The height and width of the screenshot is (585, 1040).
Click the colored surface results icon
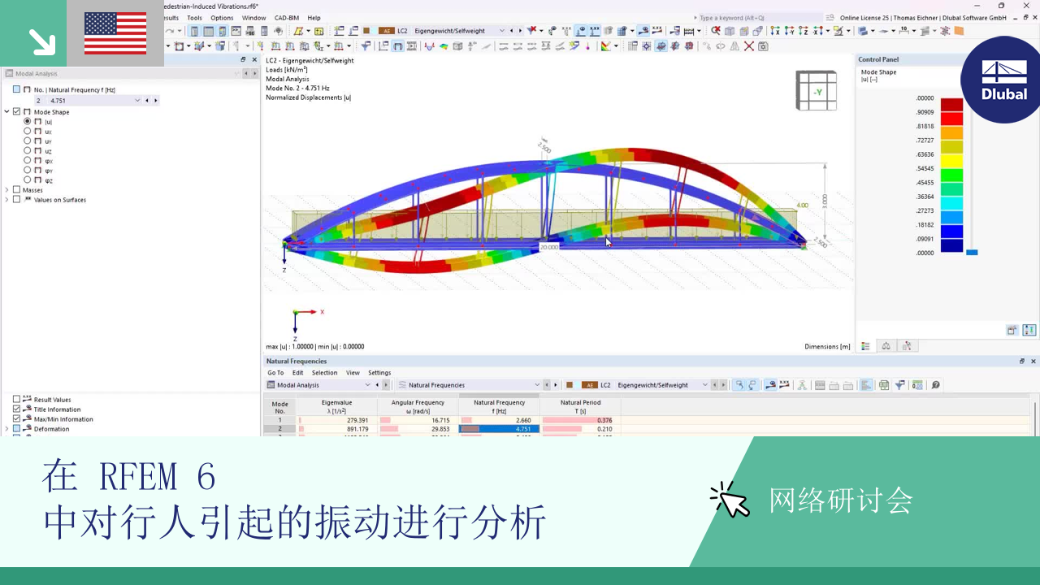(444, 46)
